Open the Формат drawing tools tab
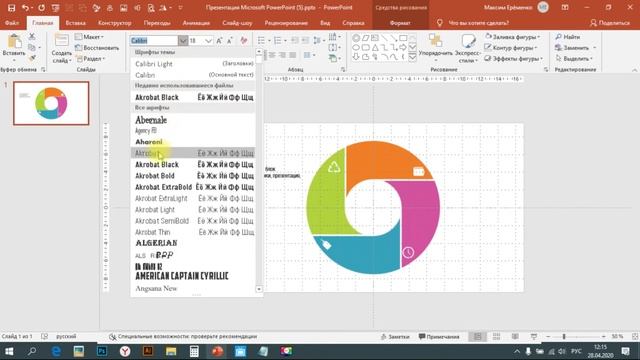The image size is (640, 360). (x=400, y=23)
